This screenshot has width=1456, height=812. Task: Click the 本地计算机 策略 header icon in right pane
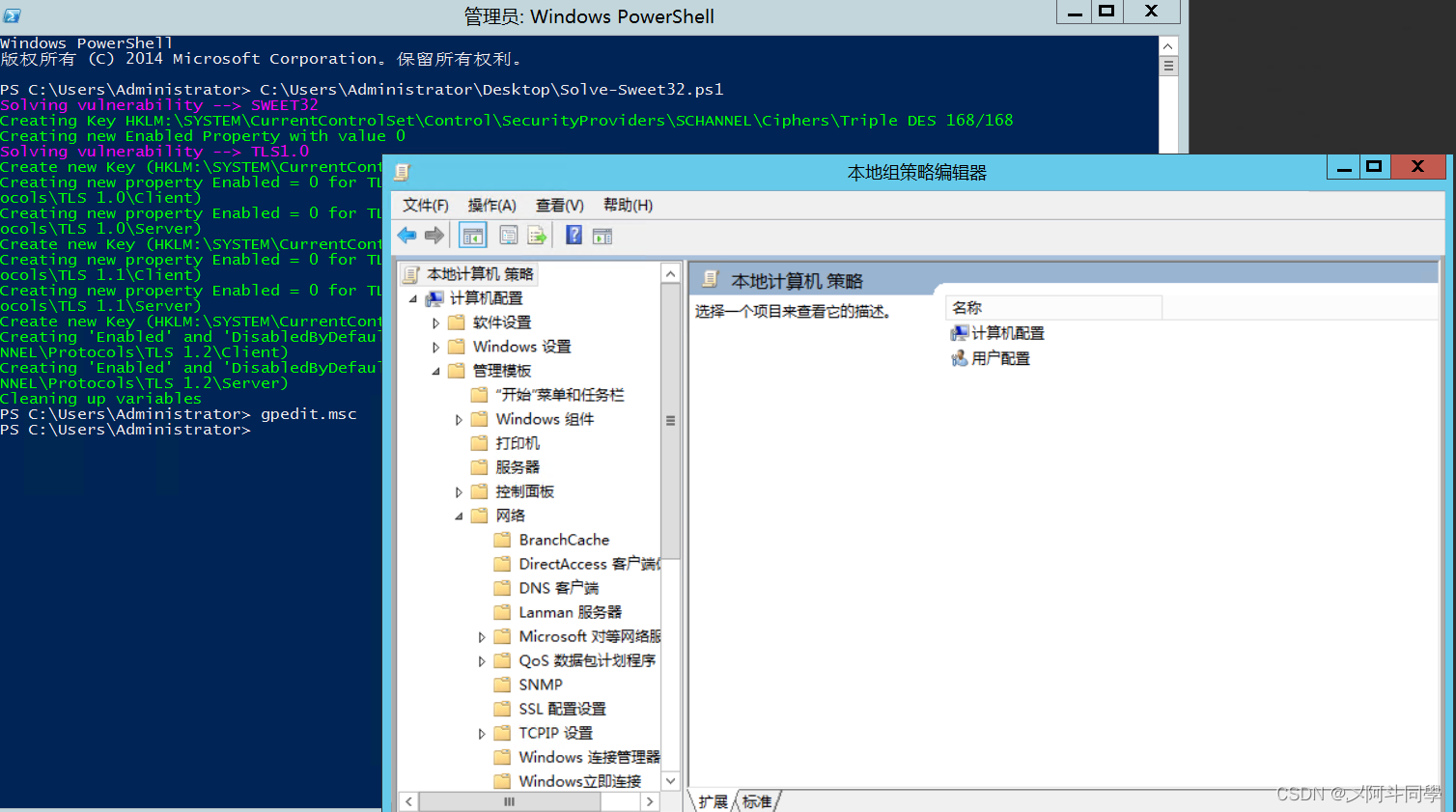point(711,280)
